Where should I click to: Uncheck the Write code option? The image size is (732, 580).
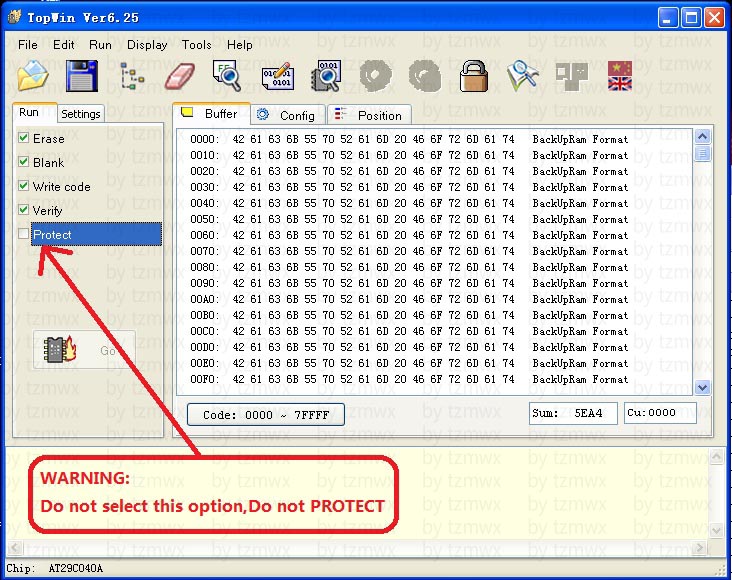pos(23,185)
